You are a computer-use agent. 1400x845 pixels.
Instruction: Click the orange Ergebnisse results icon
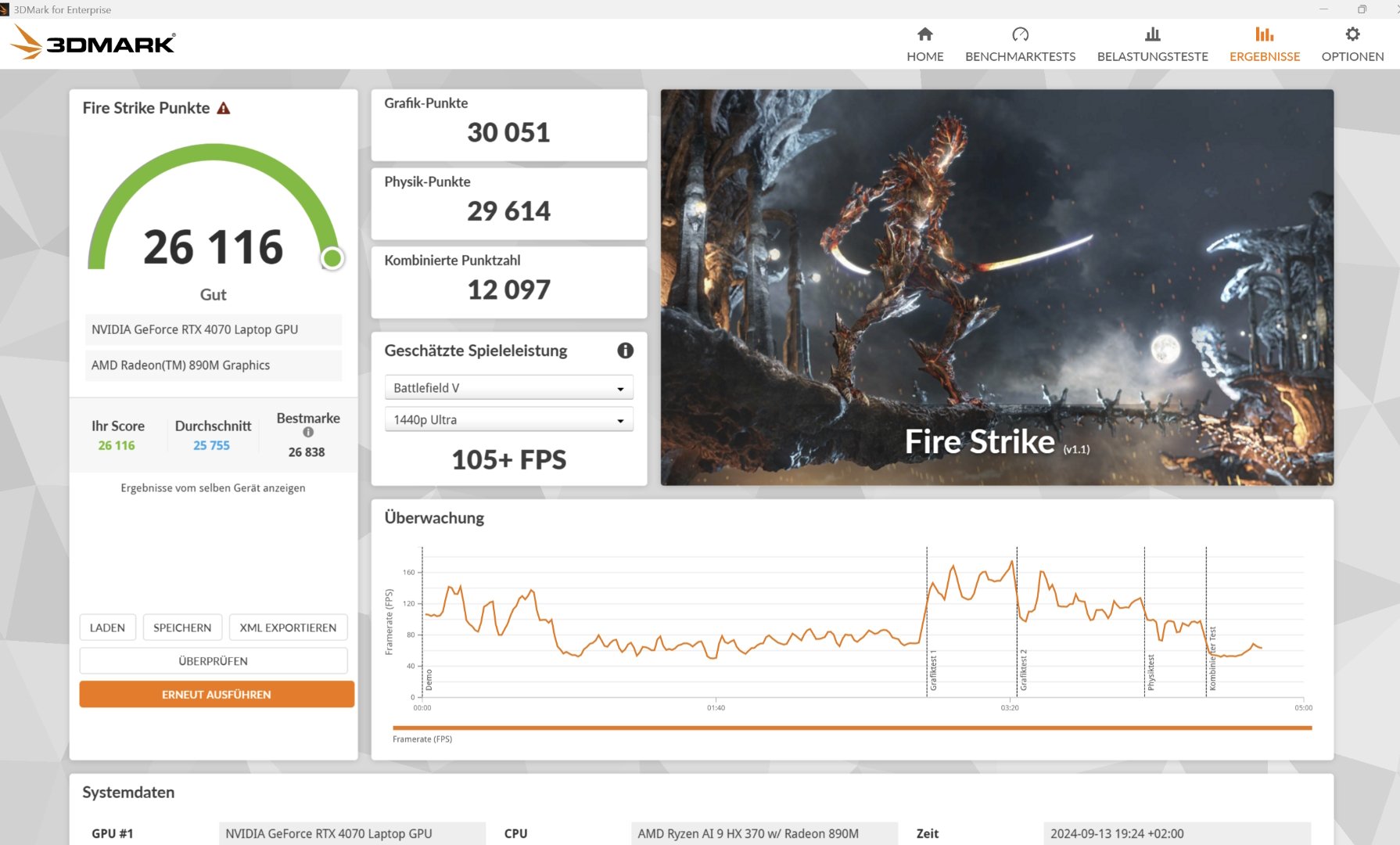[1264, 34]
